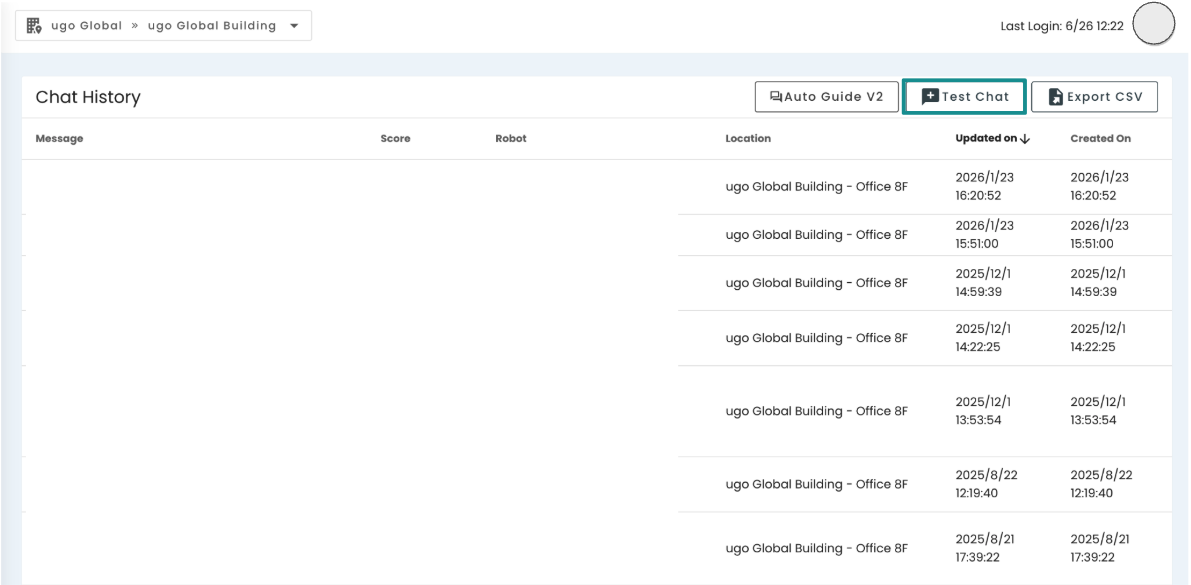The image size is (1191, 585).
Task: Select Updated on 2025/8/21 17:39:22 cell
Action: click(x=984, y=548)
